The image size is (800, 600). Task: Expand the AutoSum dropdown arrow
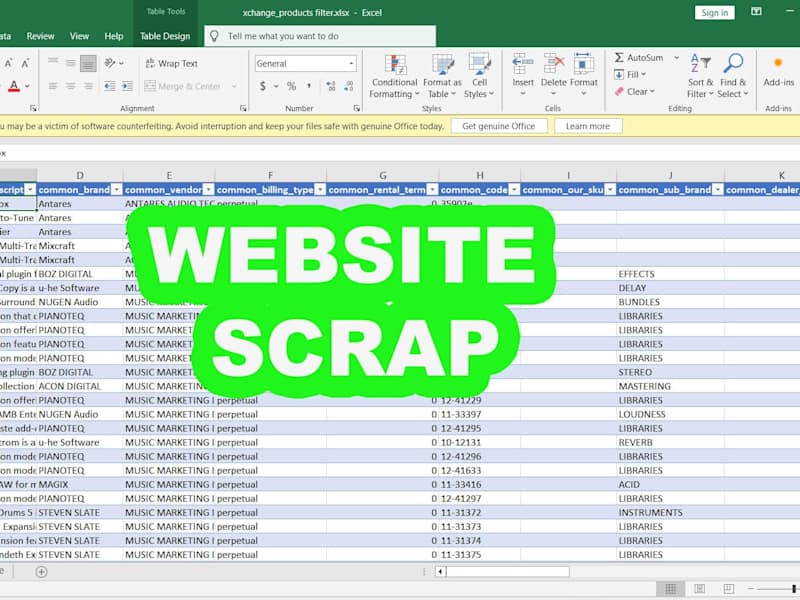(677, 58)
